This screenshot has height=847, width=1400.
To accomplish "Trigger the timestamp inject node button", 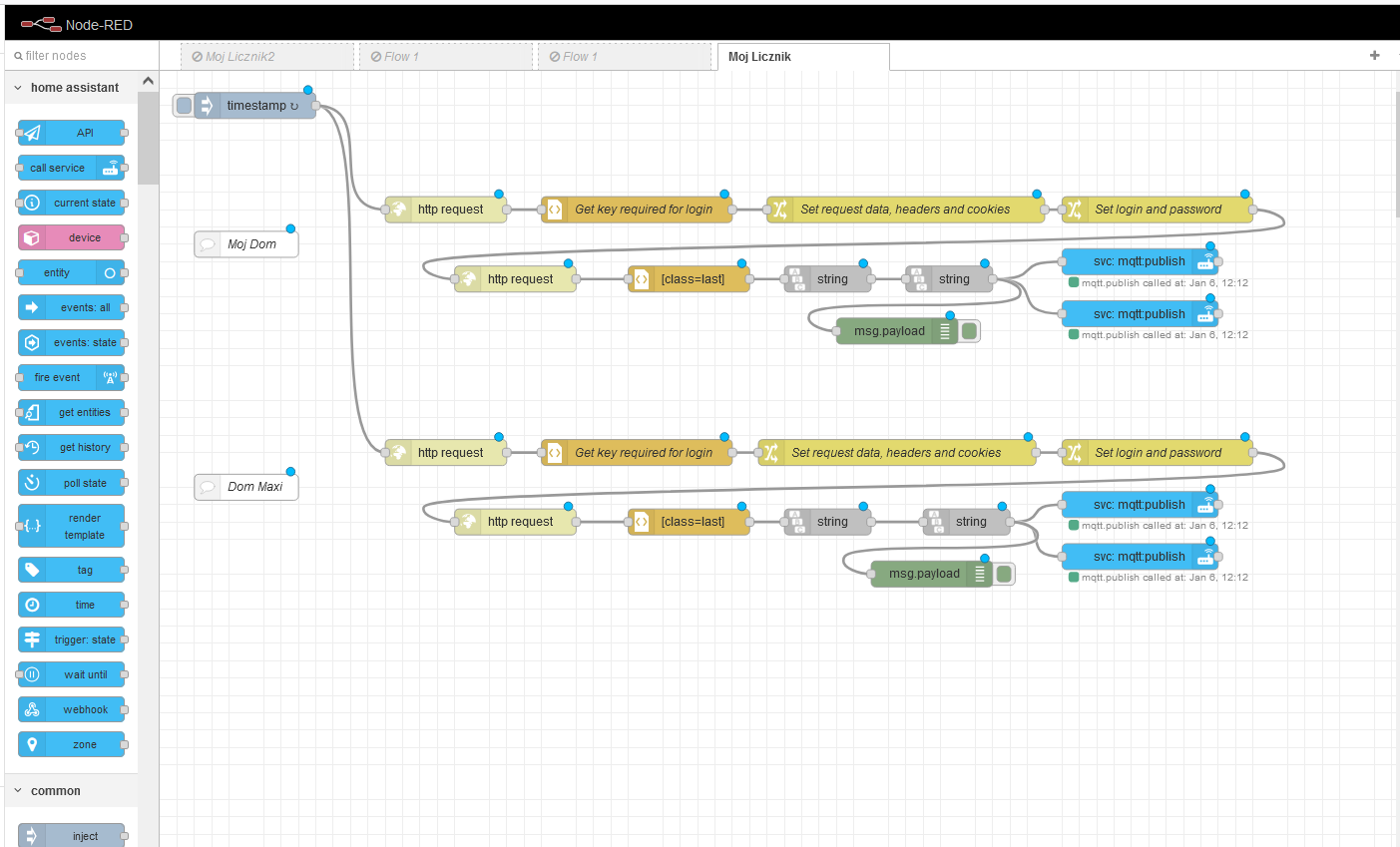I will coord(184,106).
